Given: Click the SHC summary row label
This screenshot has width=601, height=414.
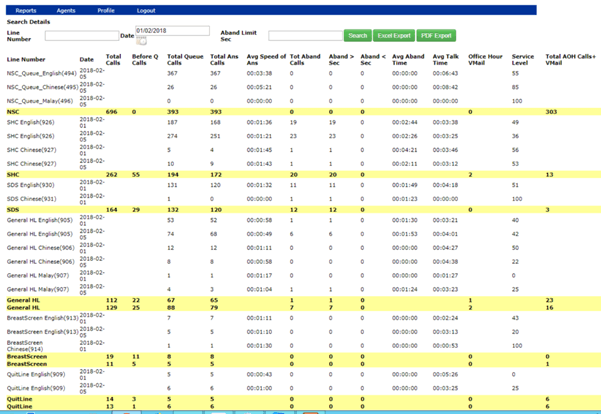Looking at the screenshot, I should pyautogui.click(x=13, y=174).
